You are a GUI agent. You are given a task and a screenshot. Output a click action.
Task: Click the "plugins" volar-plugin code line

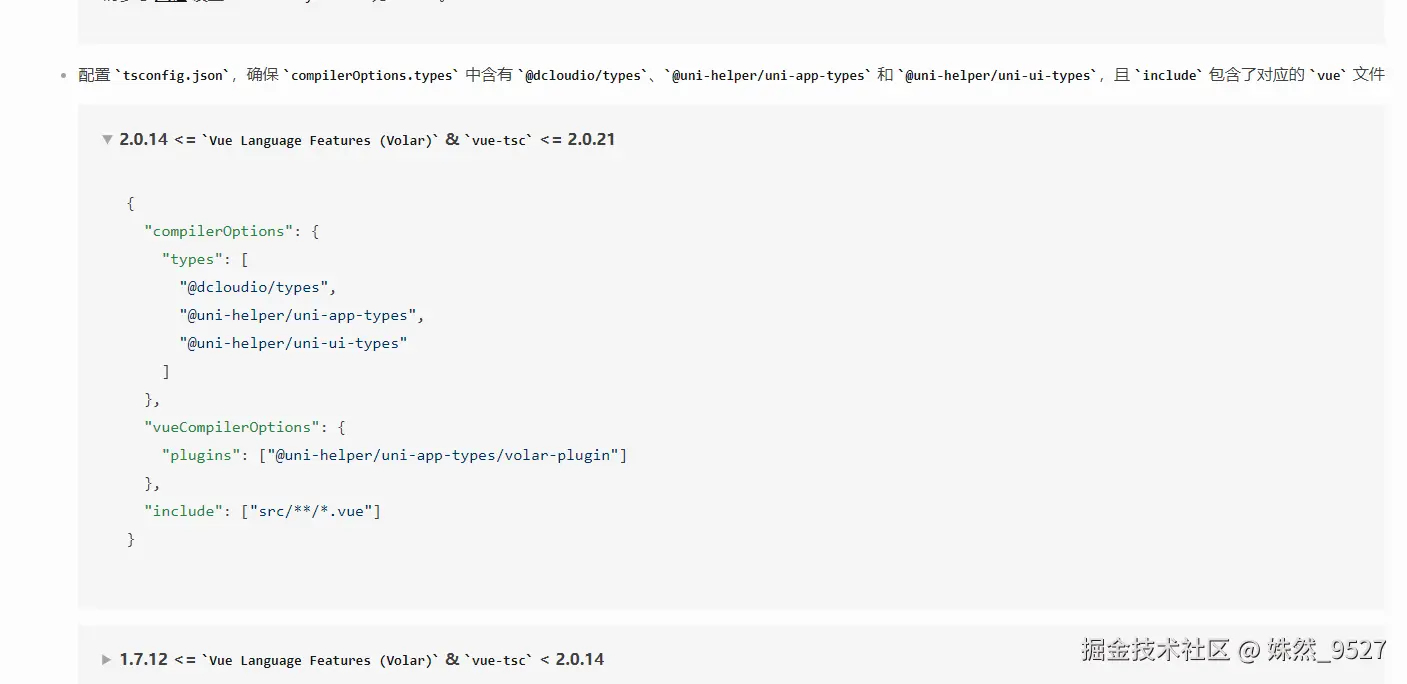(394, 455)
